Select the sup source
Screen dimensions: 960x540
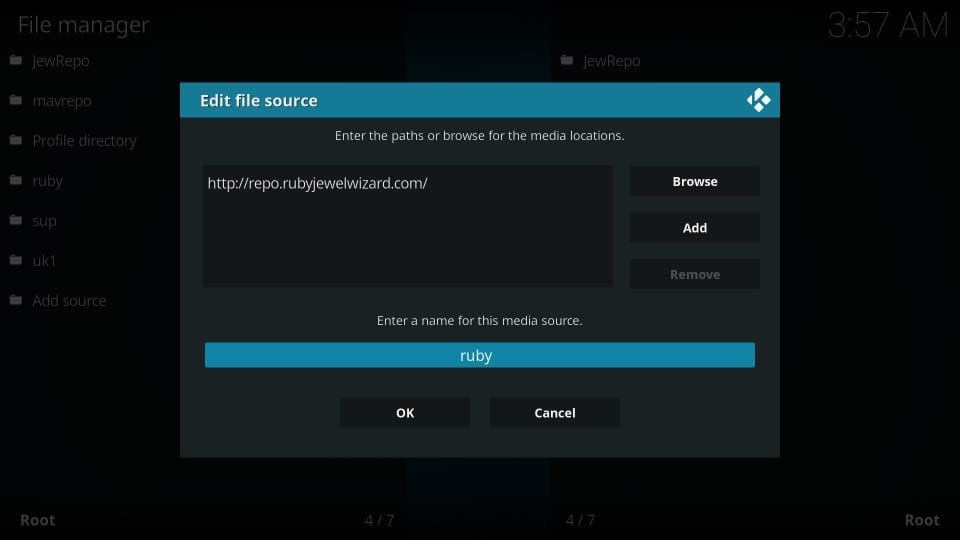44,221
